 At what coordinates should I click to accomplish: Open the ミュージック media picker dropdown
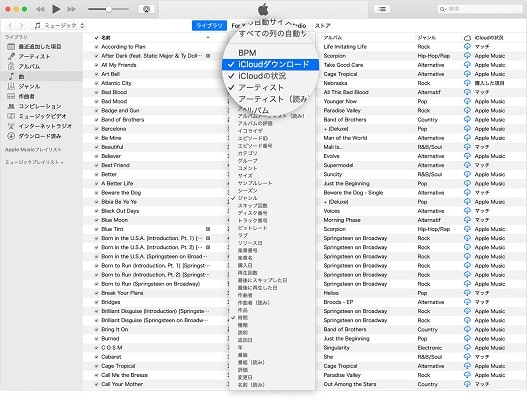coord(59,26)
